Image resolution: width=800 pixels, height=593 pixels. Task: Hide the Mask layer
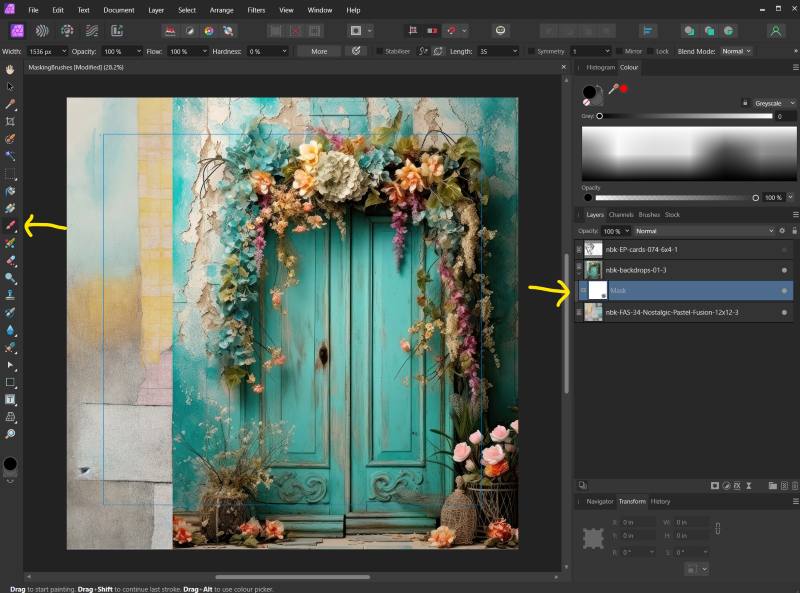(x=784, y=290)
